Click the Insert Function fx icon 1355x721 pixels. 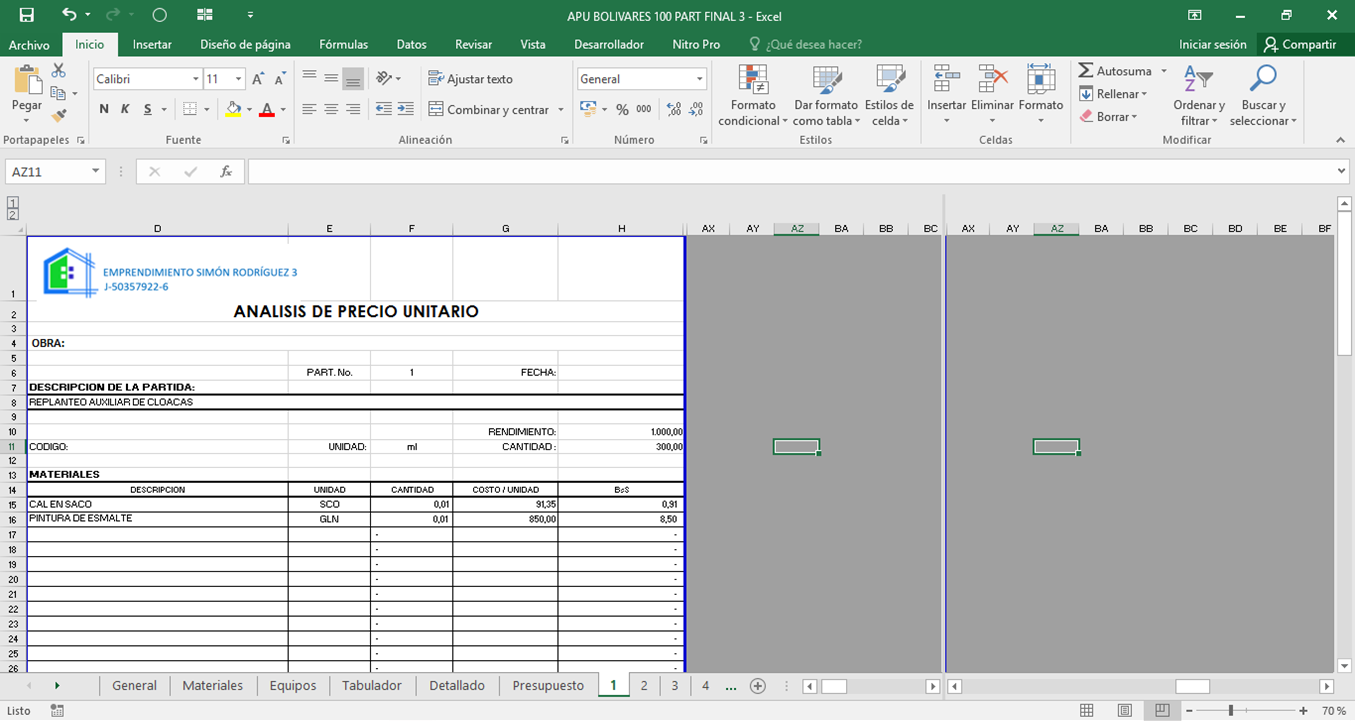227,172
